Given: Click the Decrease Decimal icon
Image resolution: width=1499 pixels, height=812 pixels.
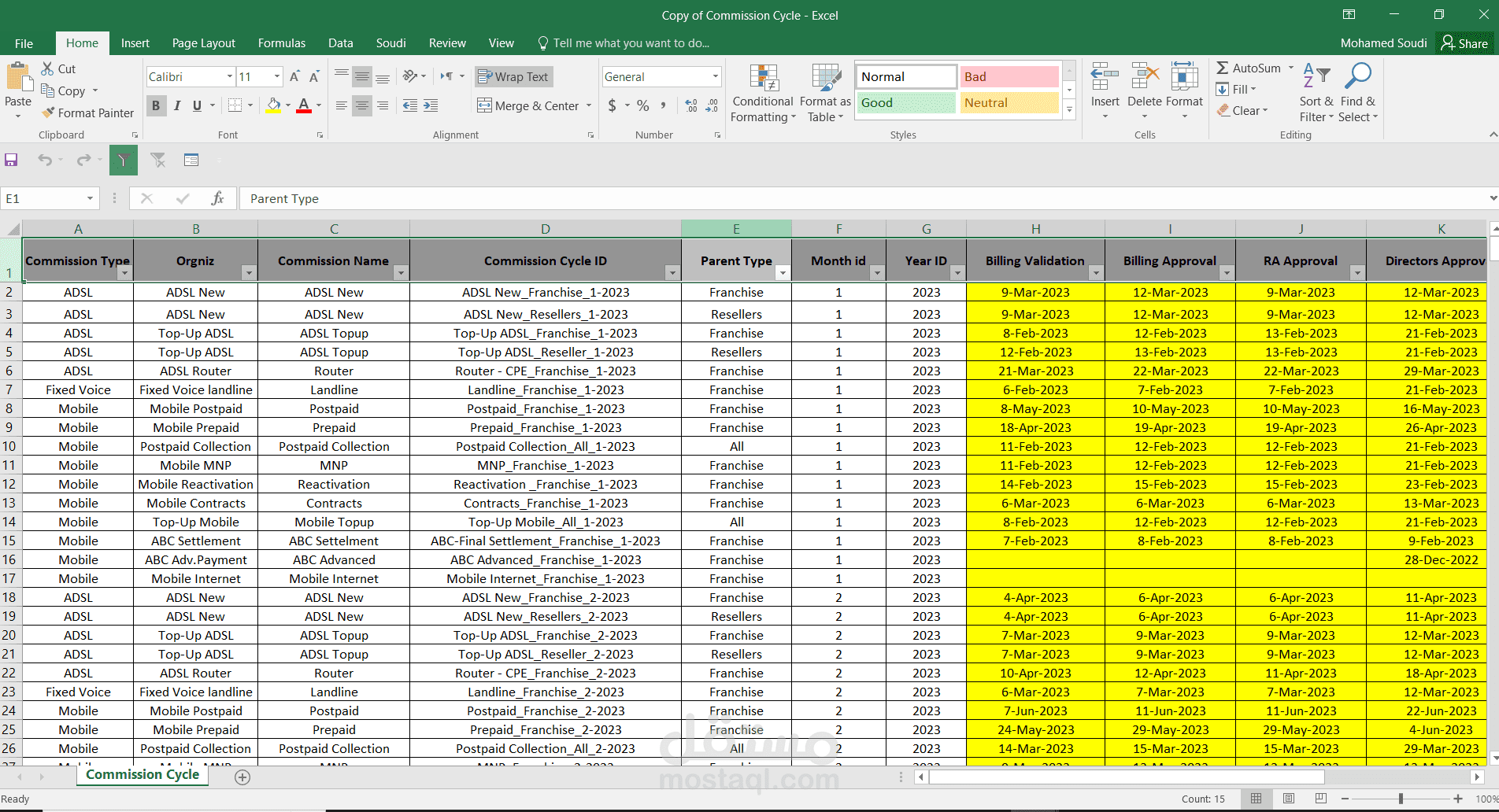Looking at the screenshot, I should tap(712, 105).
